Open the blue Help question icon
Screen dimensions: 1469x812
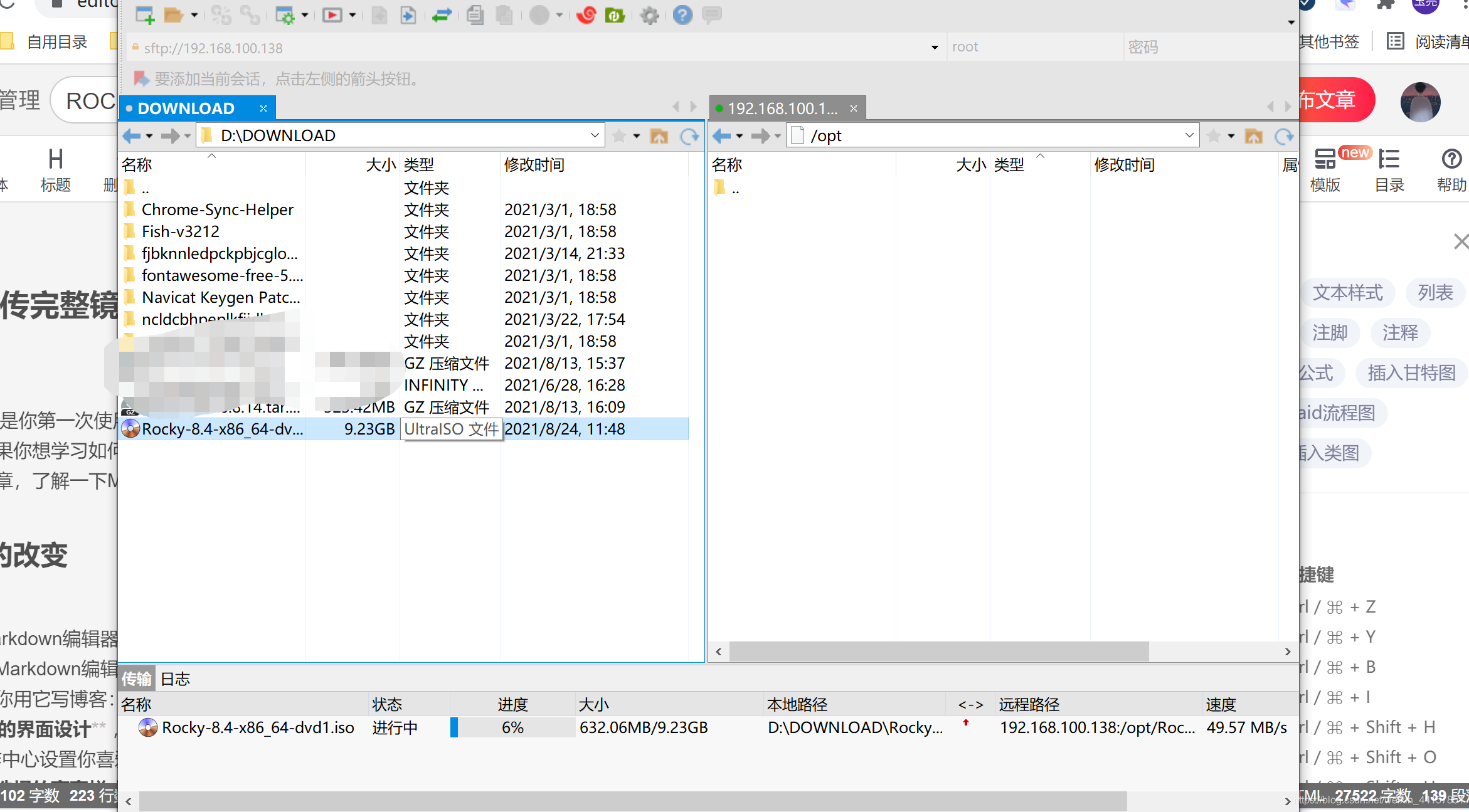682,14
